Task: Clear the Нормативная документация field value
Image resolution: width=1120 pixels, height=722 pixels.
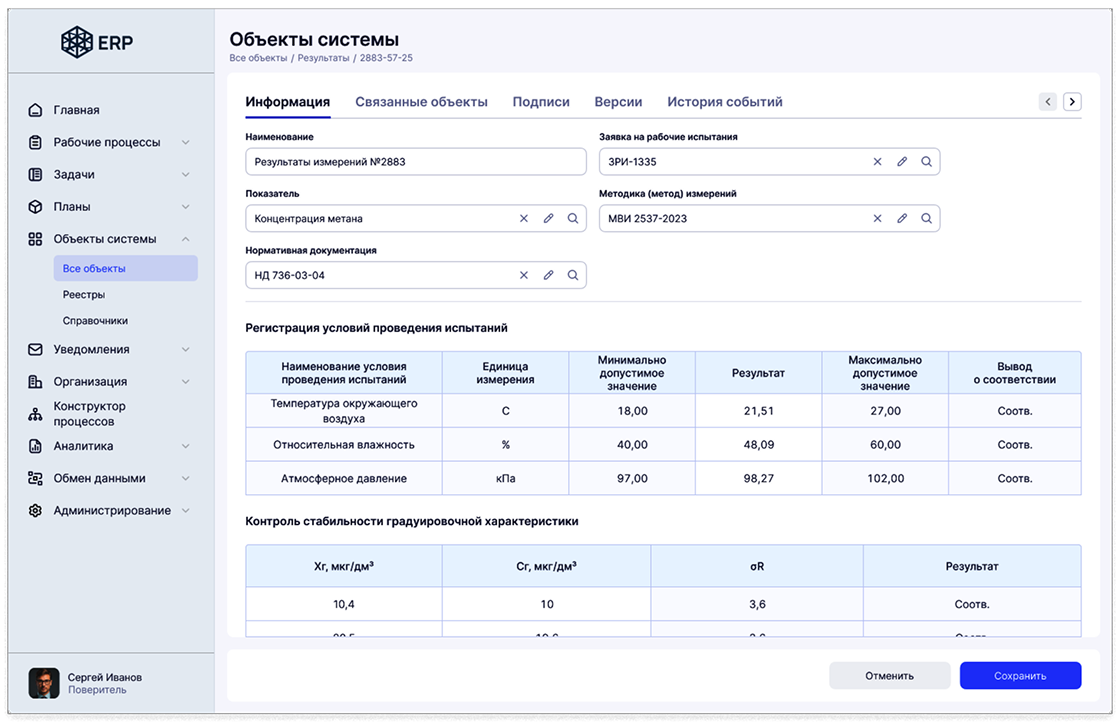Action: [x=523, y=275]
